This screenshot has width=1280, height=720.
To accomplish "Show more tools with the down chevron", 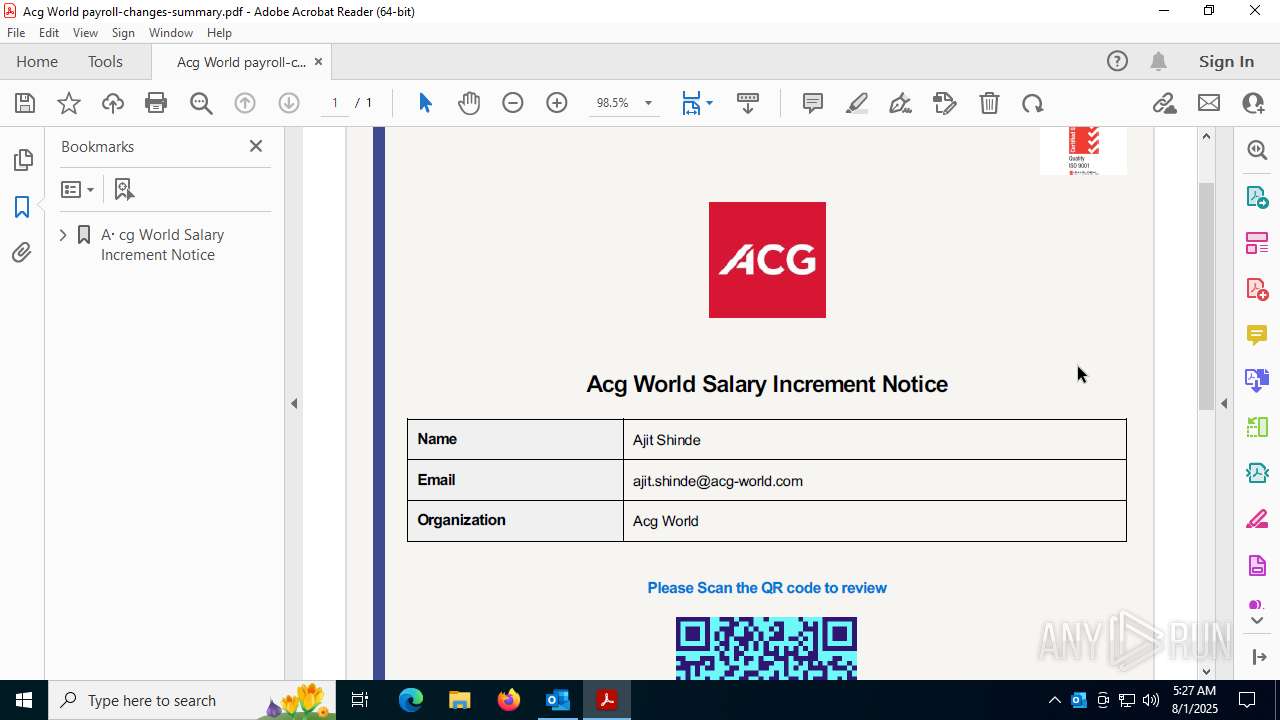I will coord(1257,621).
